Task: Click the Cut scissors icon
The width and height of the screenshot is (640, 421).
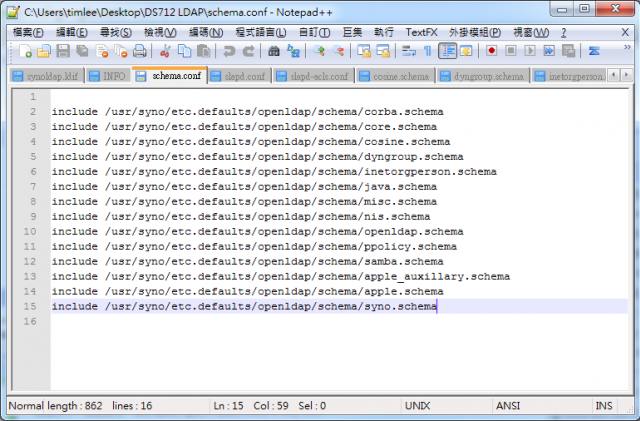Action: point(165,51)
